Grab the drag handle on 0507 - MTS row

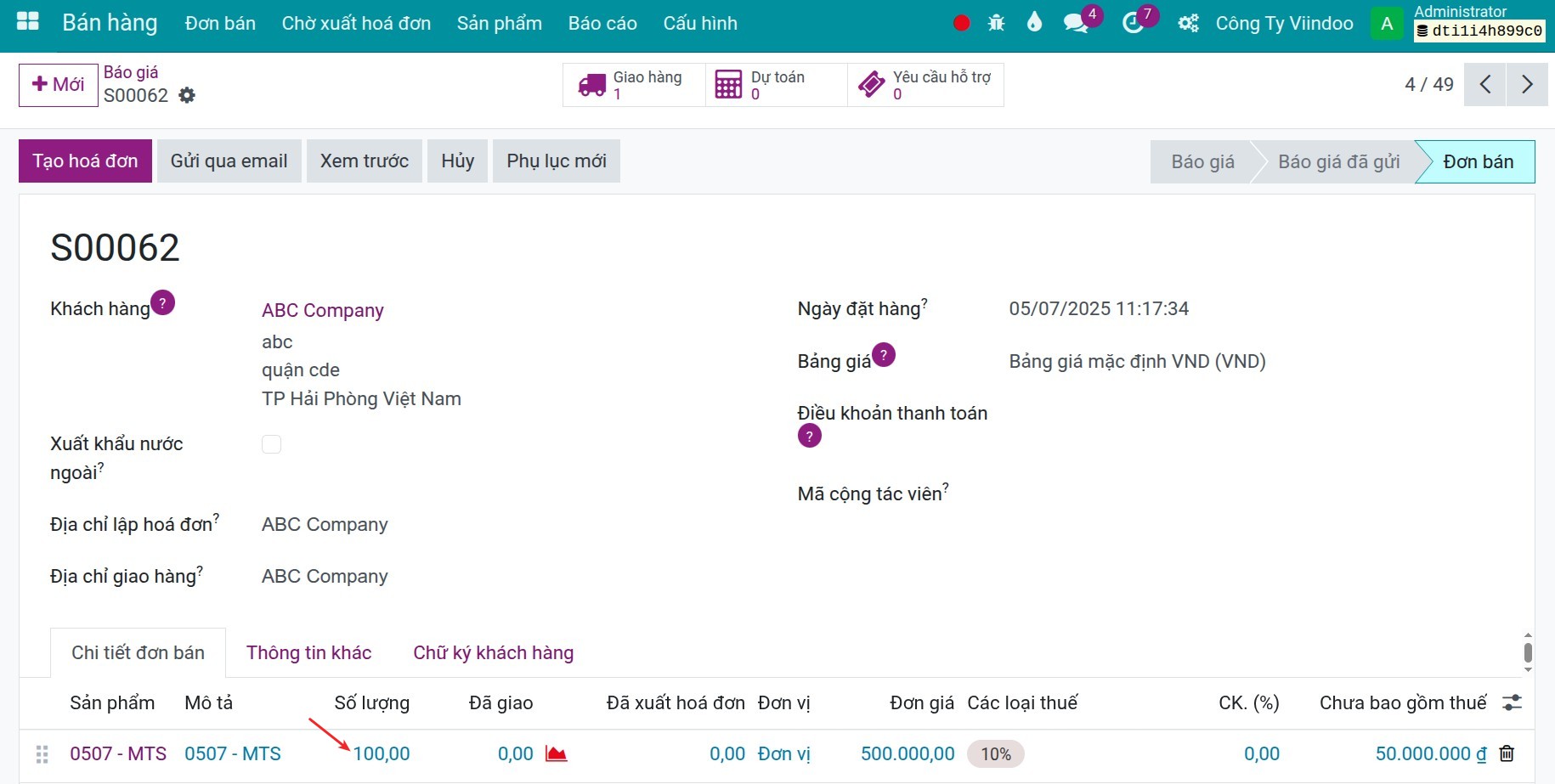pos(42,753)
